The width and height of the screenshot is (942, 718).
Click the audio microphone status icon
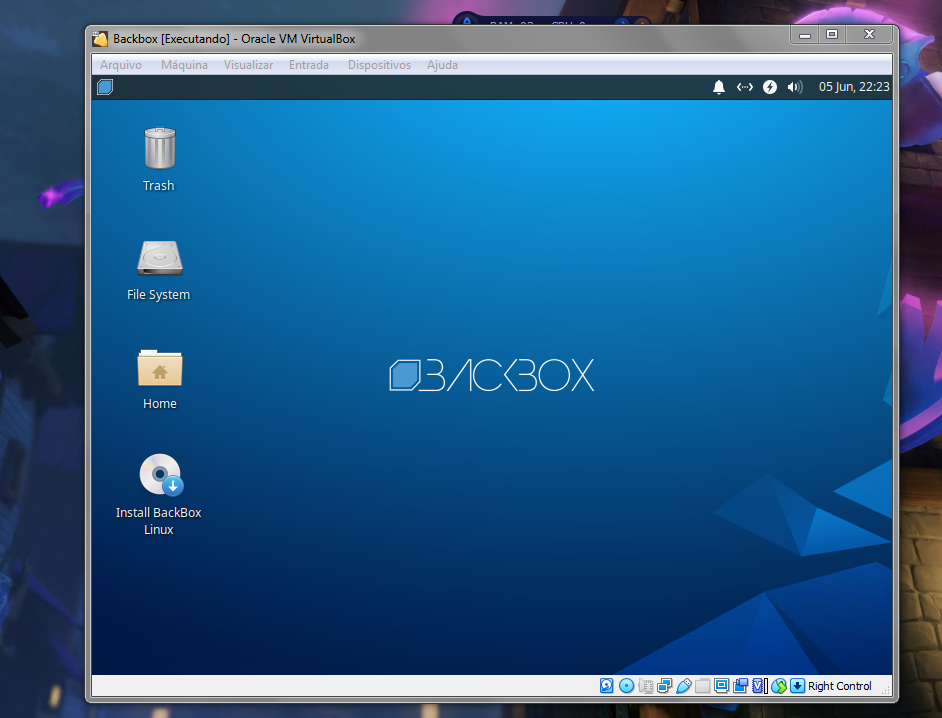point(646,686)
